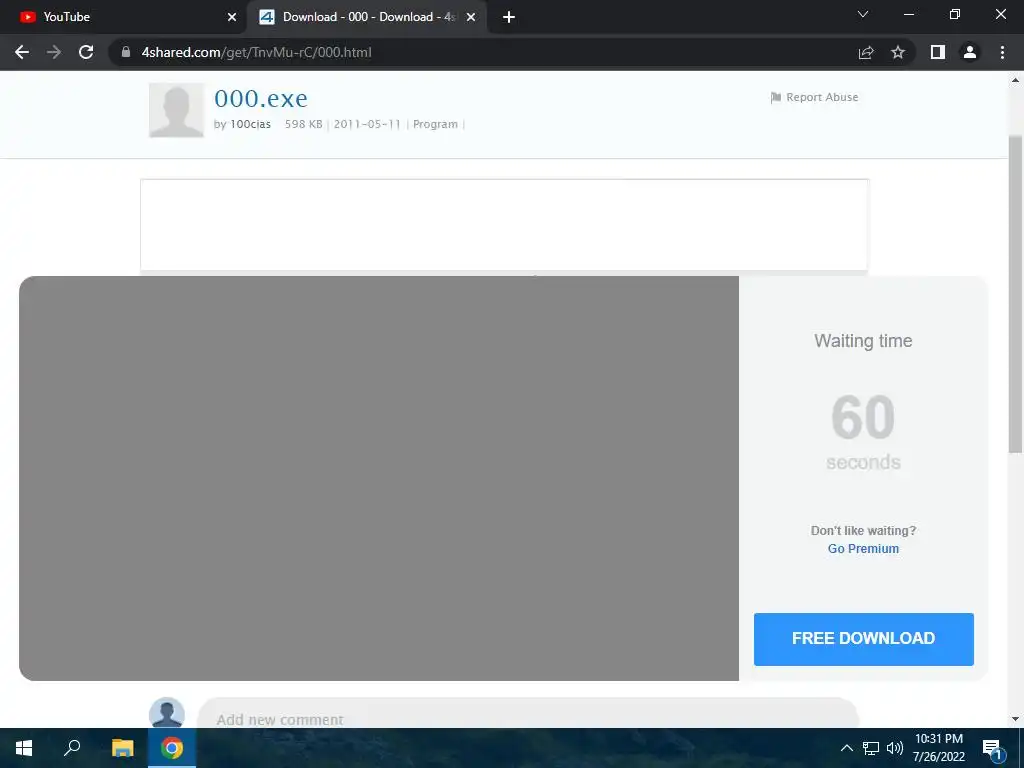Reload the 4shared page
This screenshot has width=1024, height=768.
86,52
